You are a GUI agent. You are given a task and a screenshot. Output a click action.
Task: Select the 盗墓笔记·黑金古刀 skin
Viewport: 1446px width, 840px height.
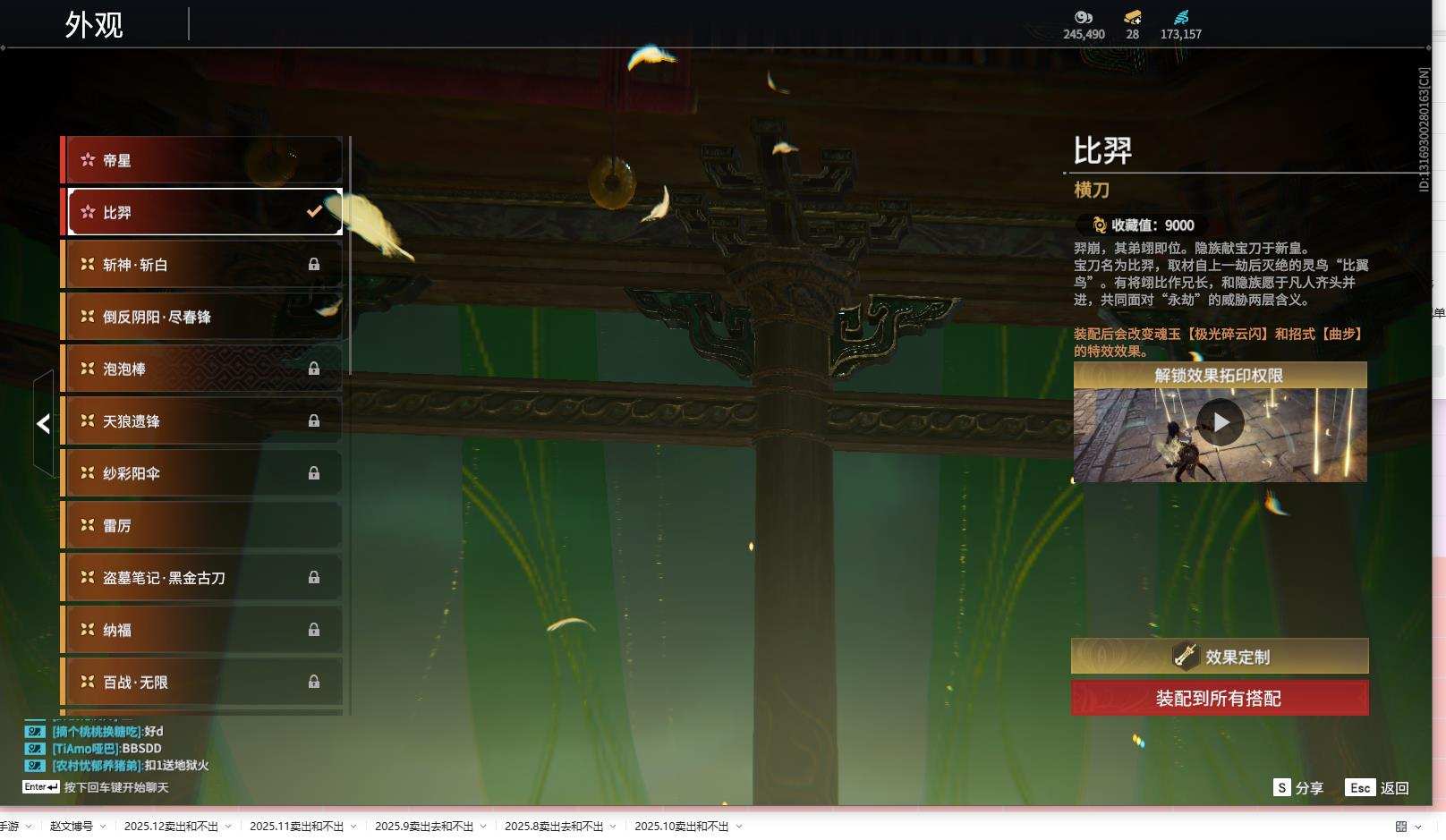coord(201,578)
